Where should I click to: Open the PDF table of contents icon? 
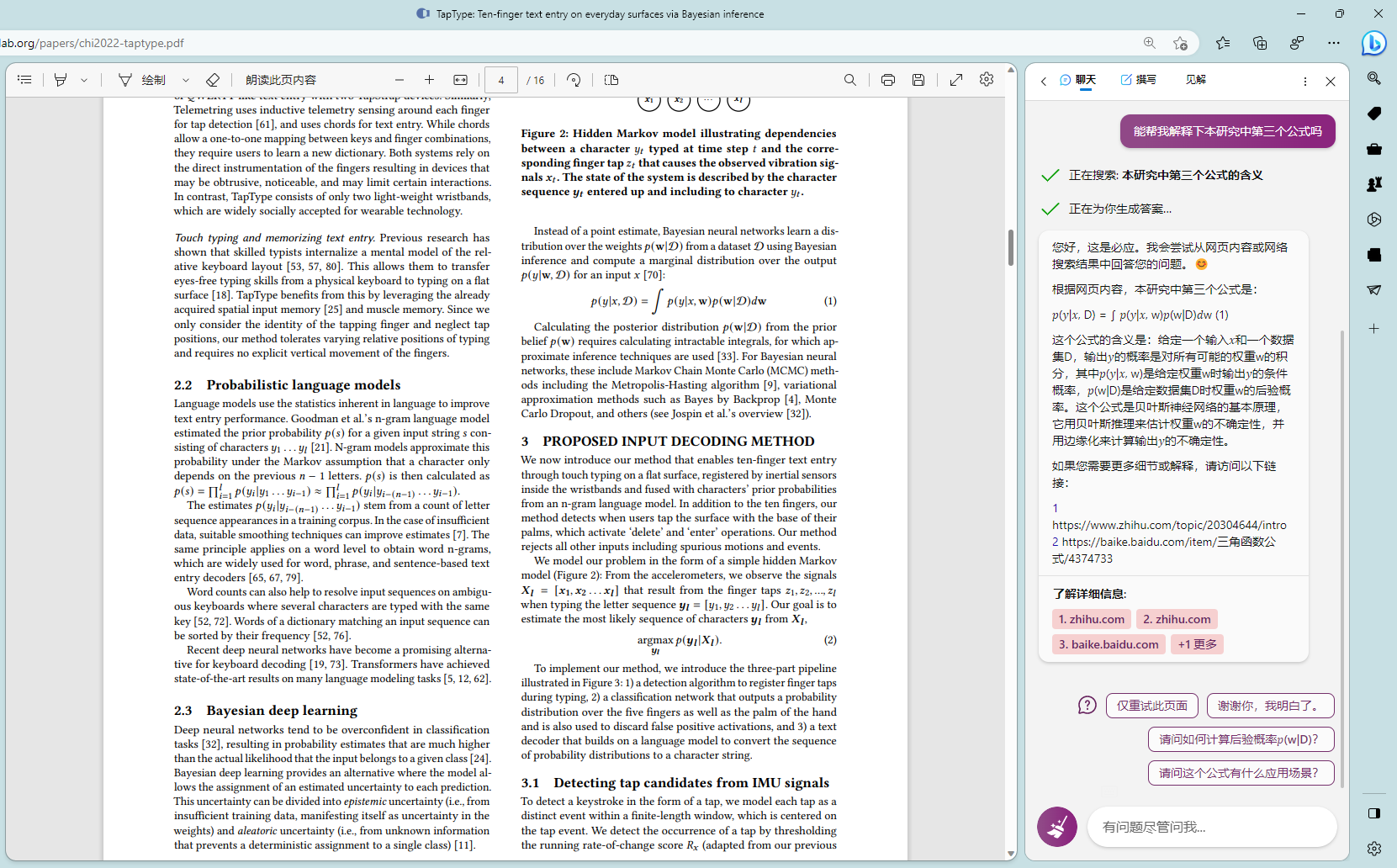pyautogui.click(x=24, y=80)
